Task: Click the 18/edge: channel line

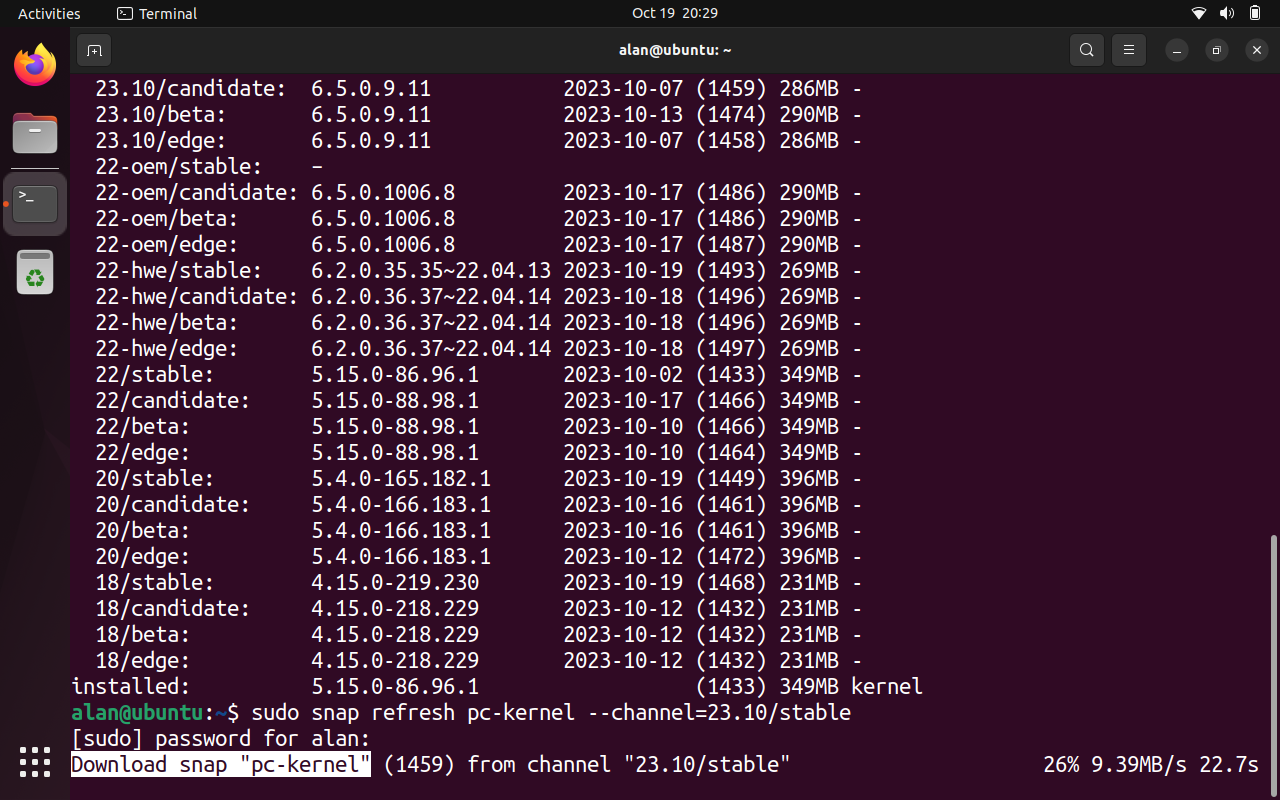Action: point(478,661)
